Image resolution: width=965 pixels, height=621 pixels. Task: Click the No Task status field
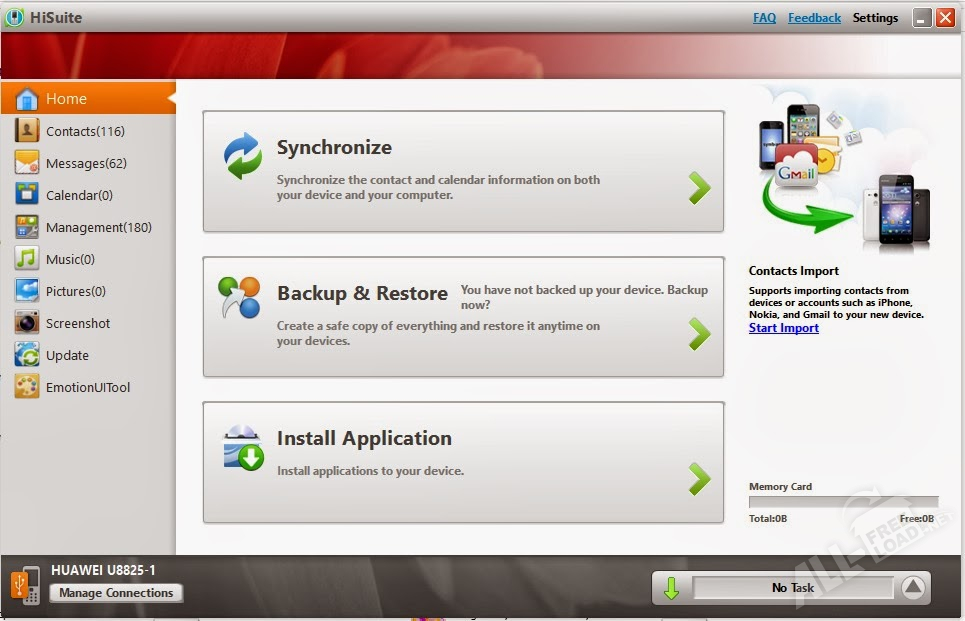(x=792, y=588)
